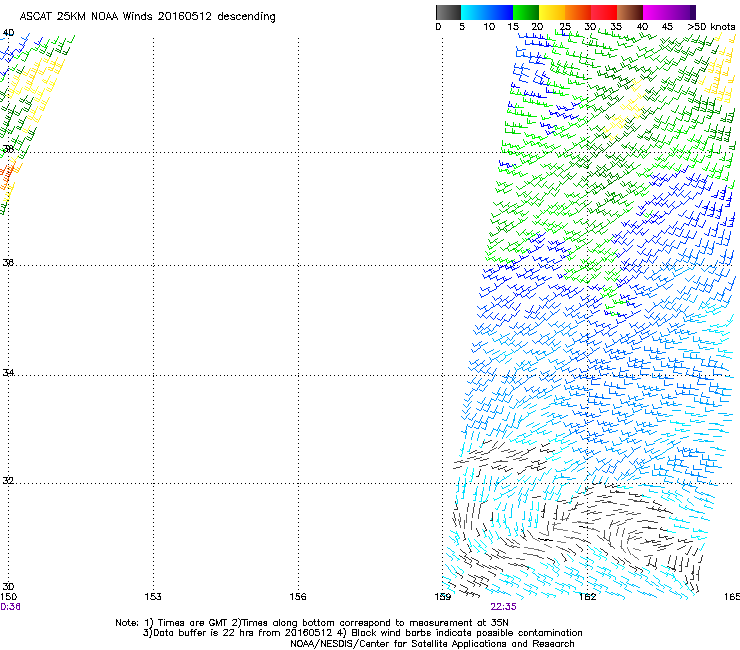Pick the orange 25-30 knots legend swatch

(578, 12)
